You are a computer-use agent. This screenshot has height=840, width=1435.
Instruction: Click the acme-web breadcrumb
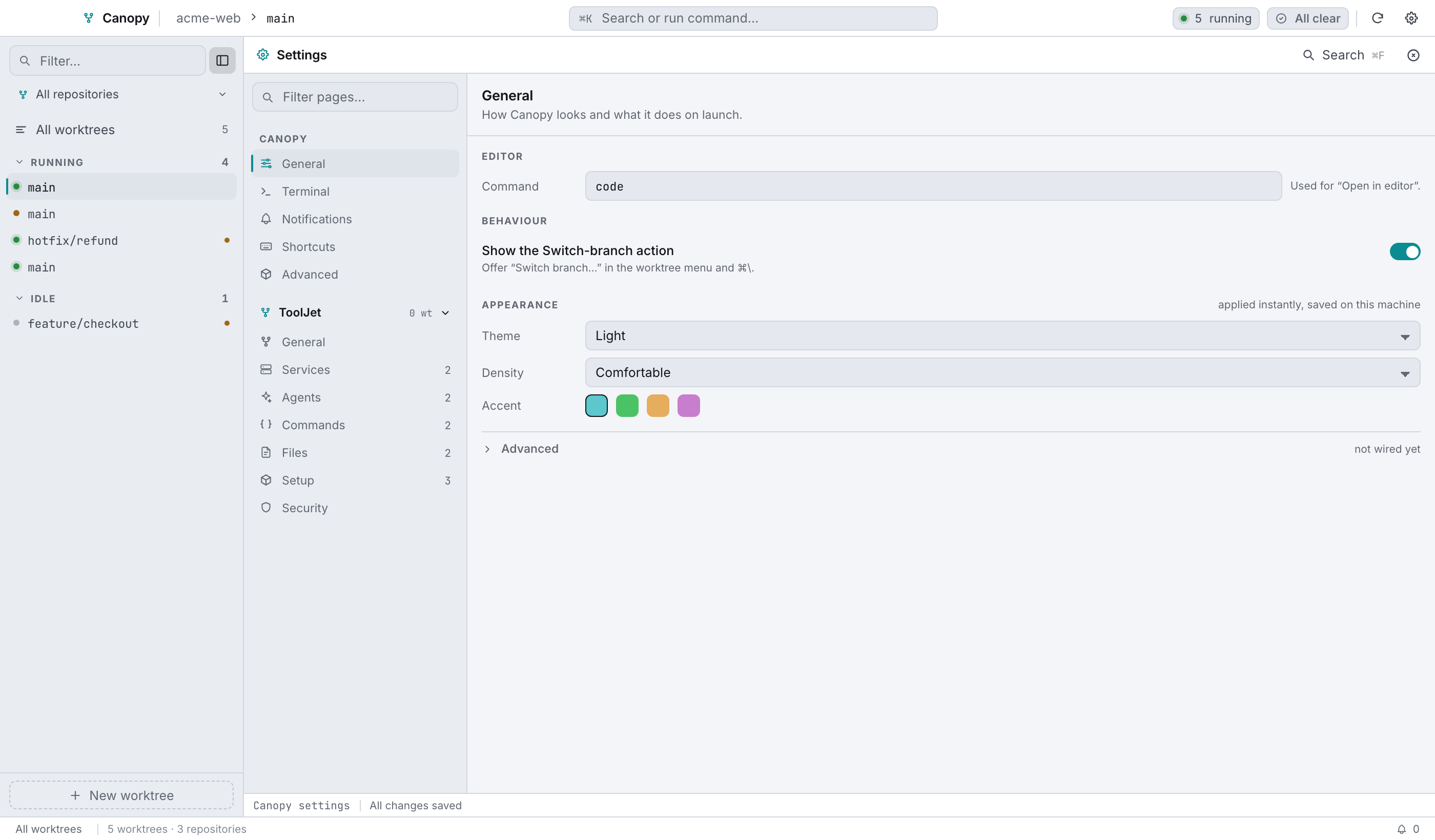click(209, 18)
